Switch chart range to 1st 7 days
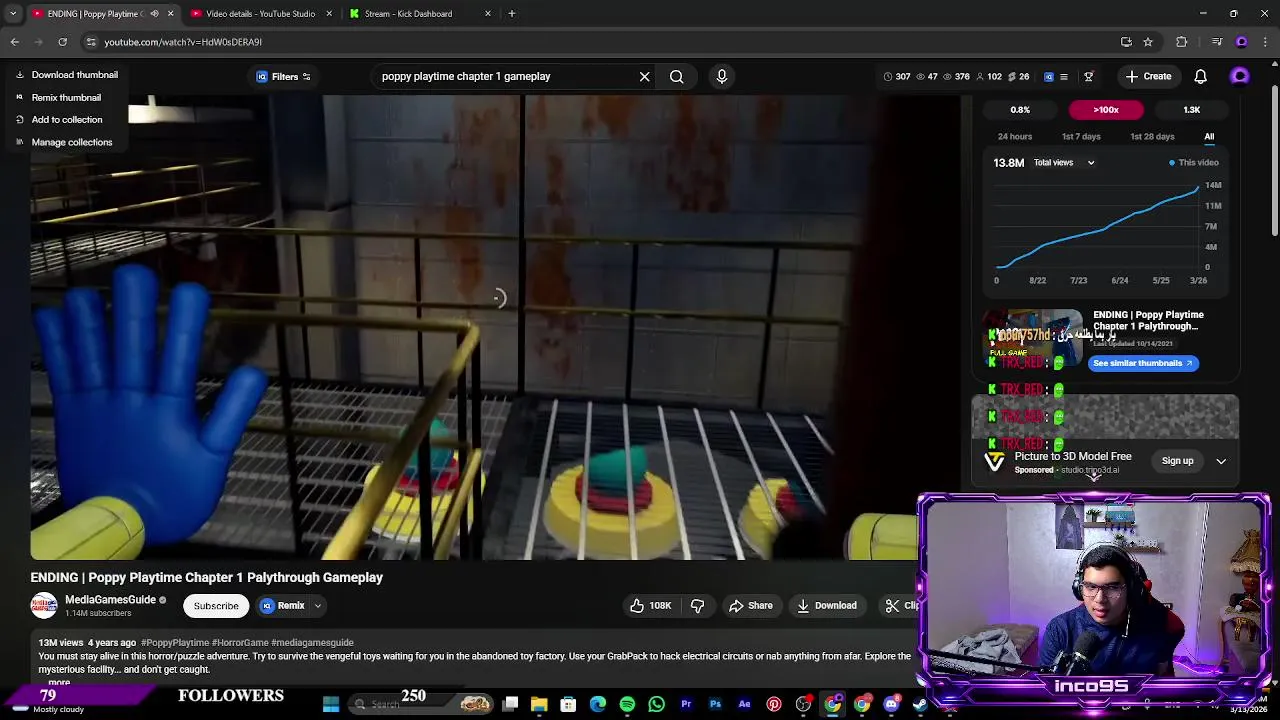 [1081, 137]
